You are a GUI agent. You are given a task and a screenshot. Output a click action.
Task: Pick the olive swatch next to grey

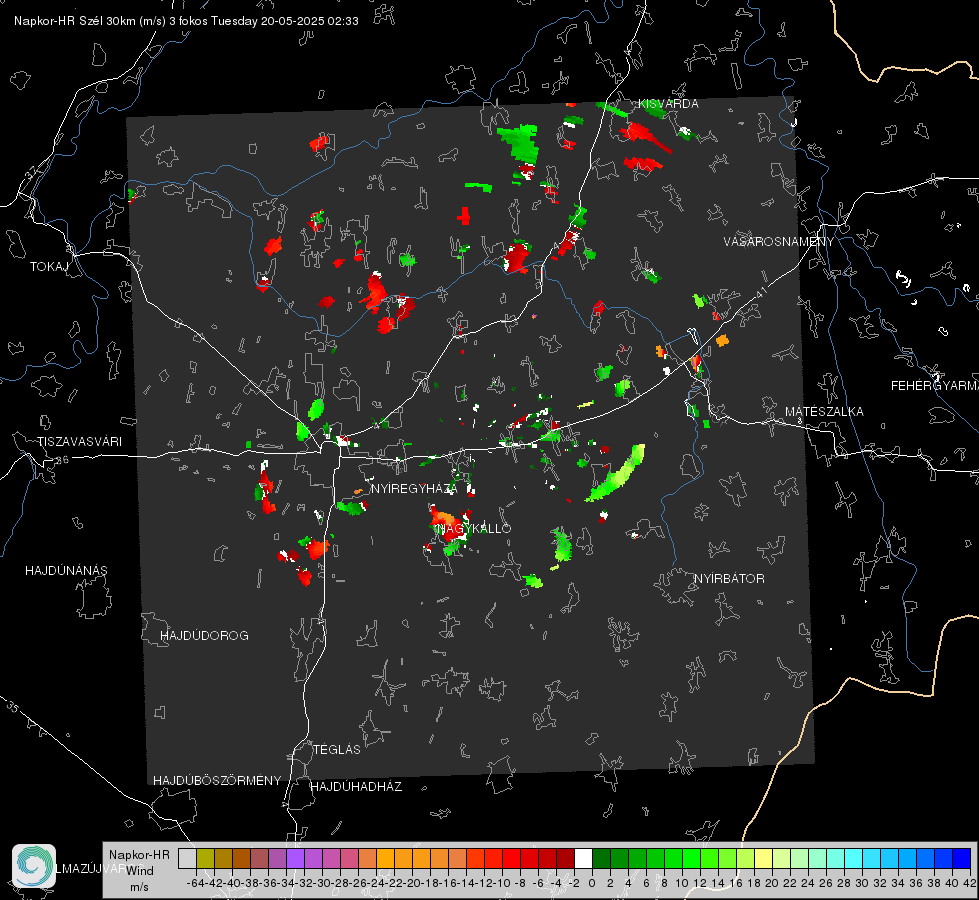[x=205, y=858]
